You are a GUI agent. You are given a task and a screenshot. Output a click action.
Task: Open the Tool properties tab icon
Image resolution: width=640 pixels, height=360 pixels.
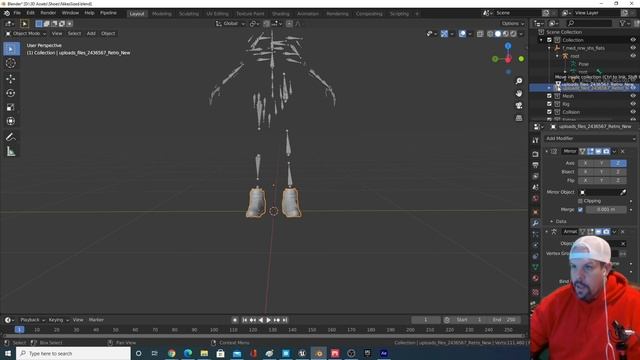click(x=535, y=140)
